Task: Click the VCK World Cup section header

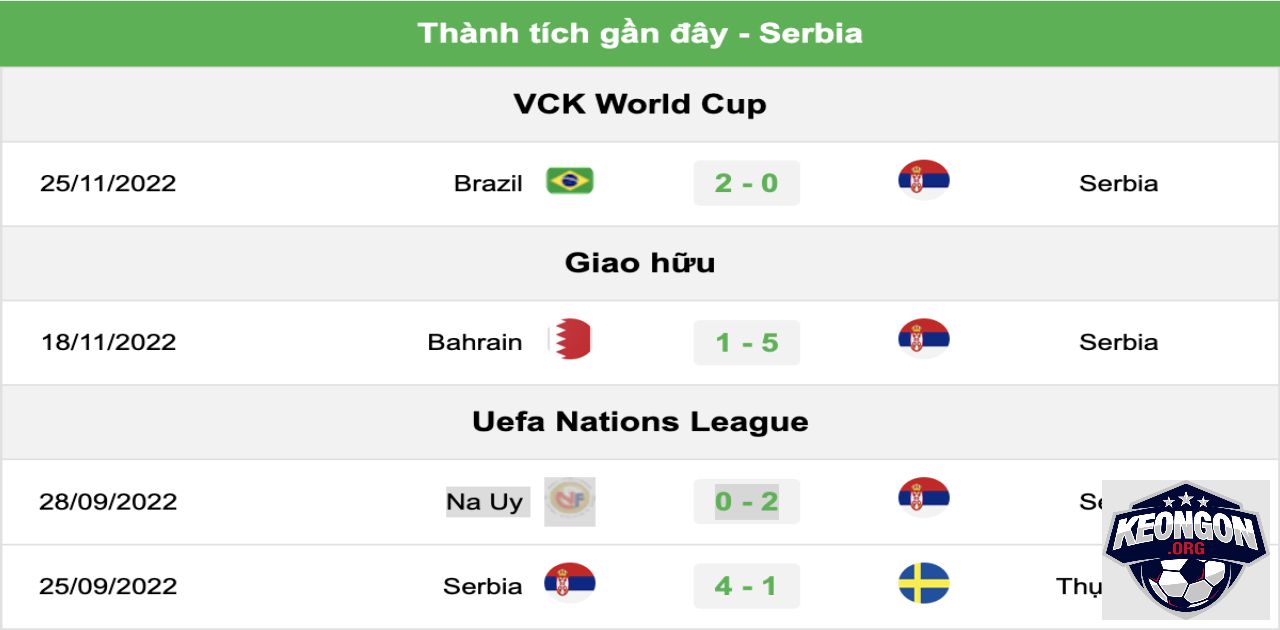Action: pyautogui.click(x=640, y=104)
